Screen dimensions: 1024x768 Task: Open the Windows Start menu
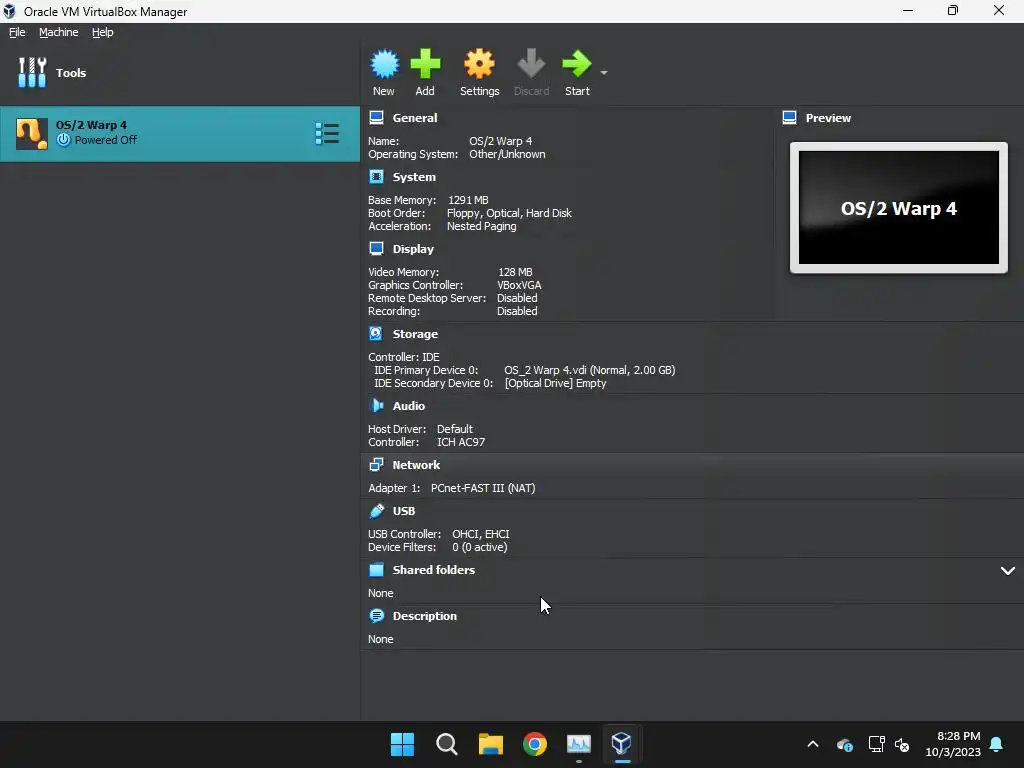click(x=402, y=744)
